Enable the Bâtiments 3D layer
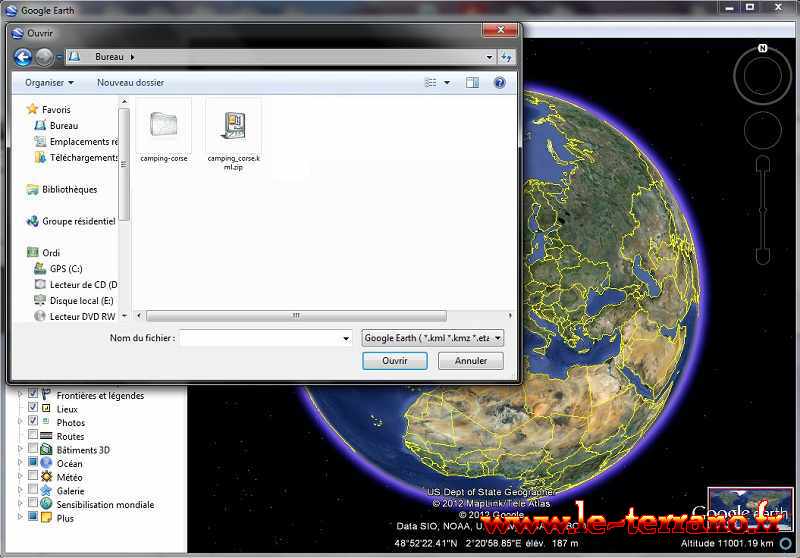Viewport: 800px width, 558px height. 33,448
